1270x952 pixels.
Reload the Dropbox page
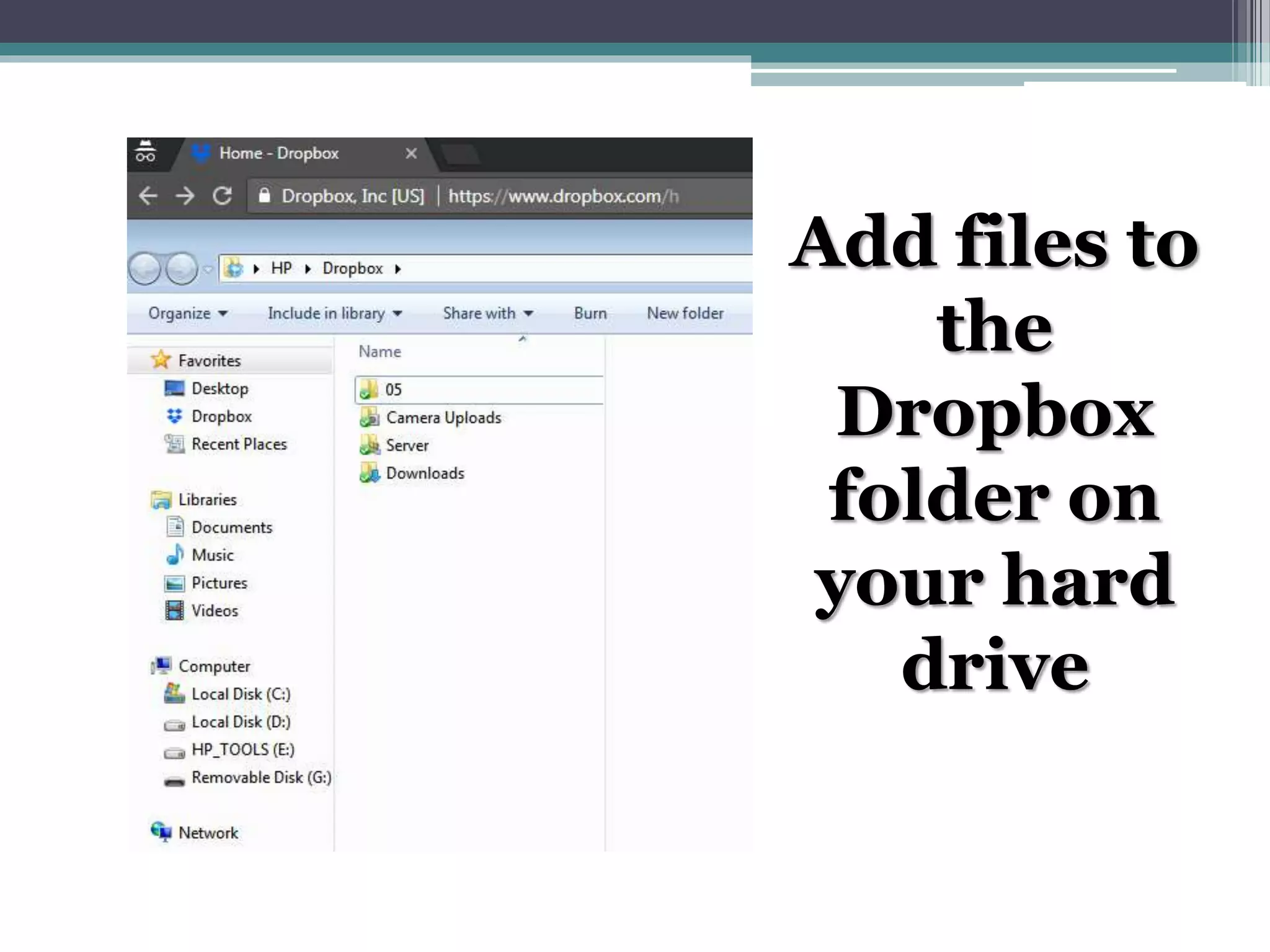pyautogui.click(x=222, y=196)
